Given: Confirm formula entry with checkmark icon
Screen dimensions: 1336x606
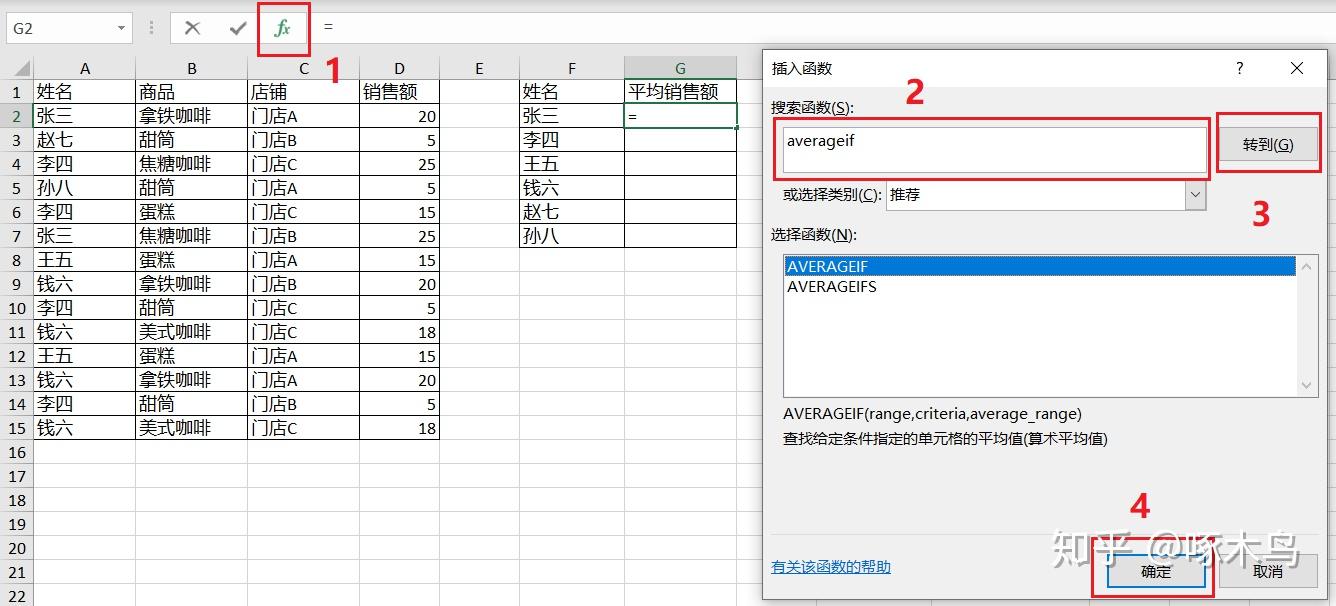Looking at the screenshot, I should coord(238,28).
